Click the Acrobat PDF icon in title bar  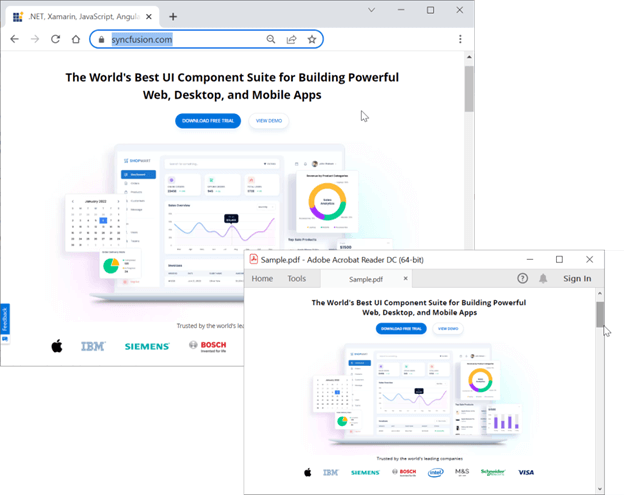[254, 259]
